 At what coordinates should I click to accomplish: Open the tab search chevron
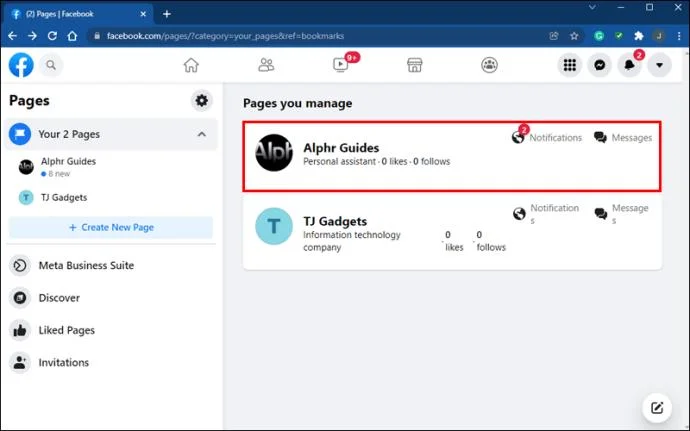pos(592,7)
